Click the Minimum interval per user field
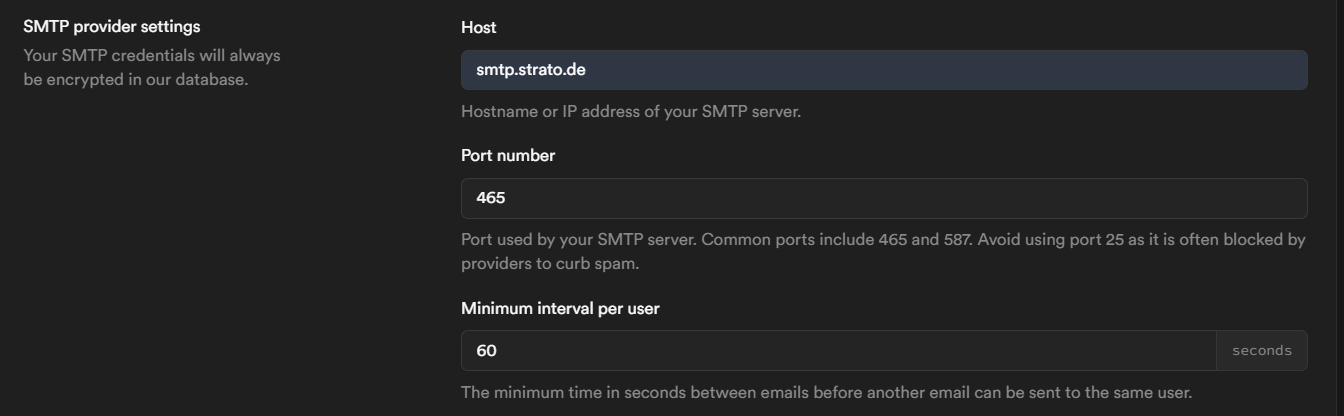1344x416 pixels. [x=838, y=350]
